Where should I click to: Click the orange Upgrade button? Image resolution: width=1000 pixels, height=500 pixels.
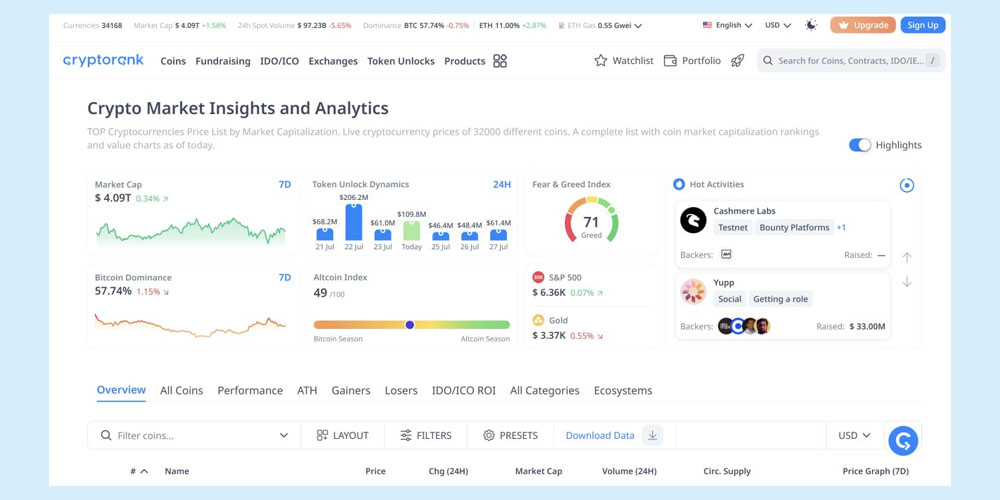point(862,25)
